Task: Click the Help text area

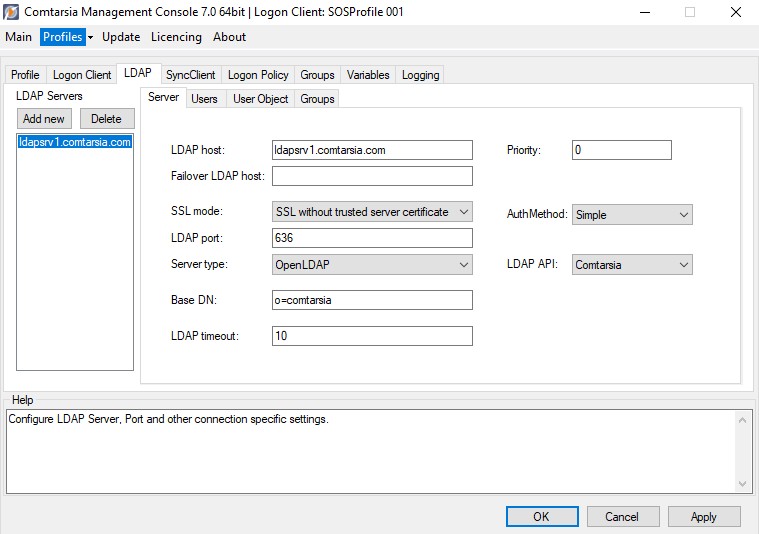Action: [371, 452]
